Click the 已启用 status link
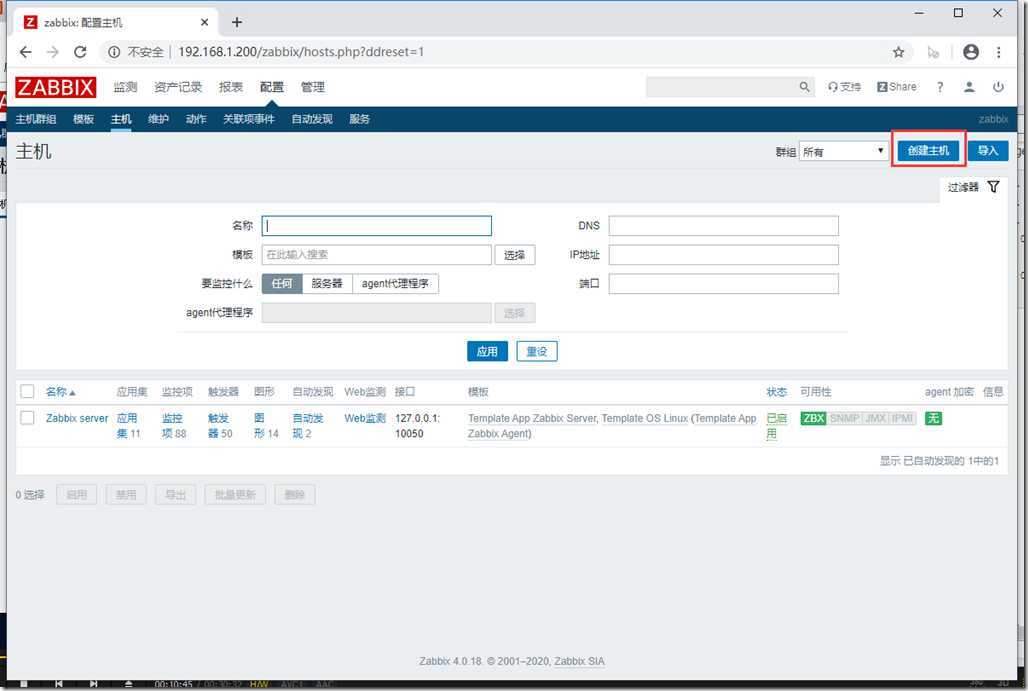This screenshot has height=691, width=1028. 776,425
